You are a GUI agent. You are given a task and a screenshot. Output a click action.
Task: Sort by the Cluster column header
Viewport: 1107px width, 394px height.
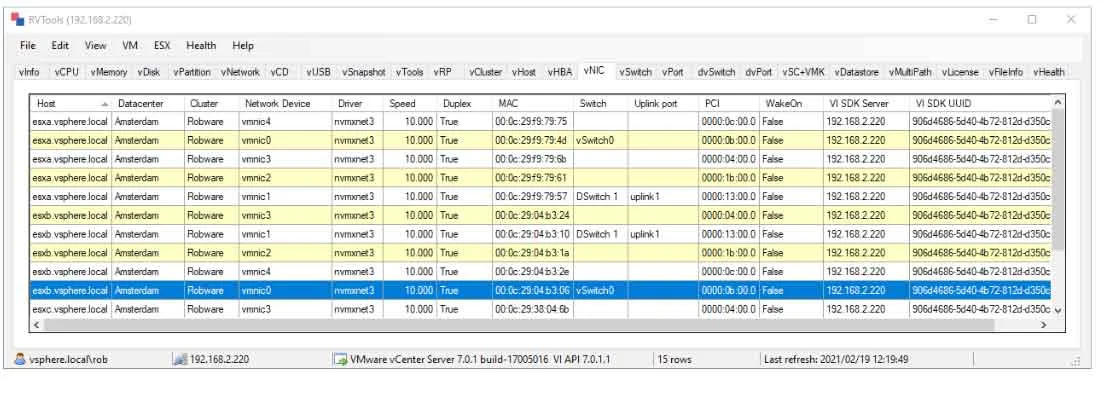212,103
